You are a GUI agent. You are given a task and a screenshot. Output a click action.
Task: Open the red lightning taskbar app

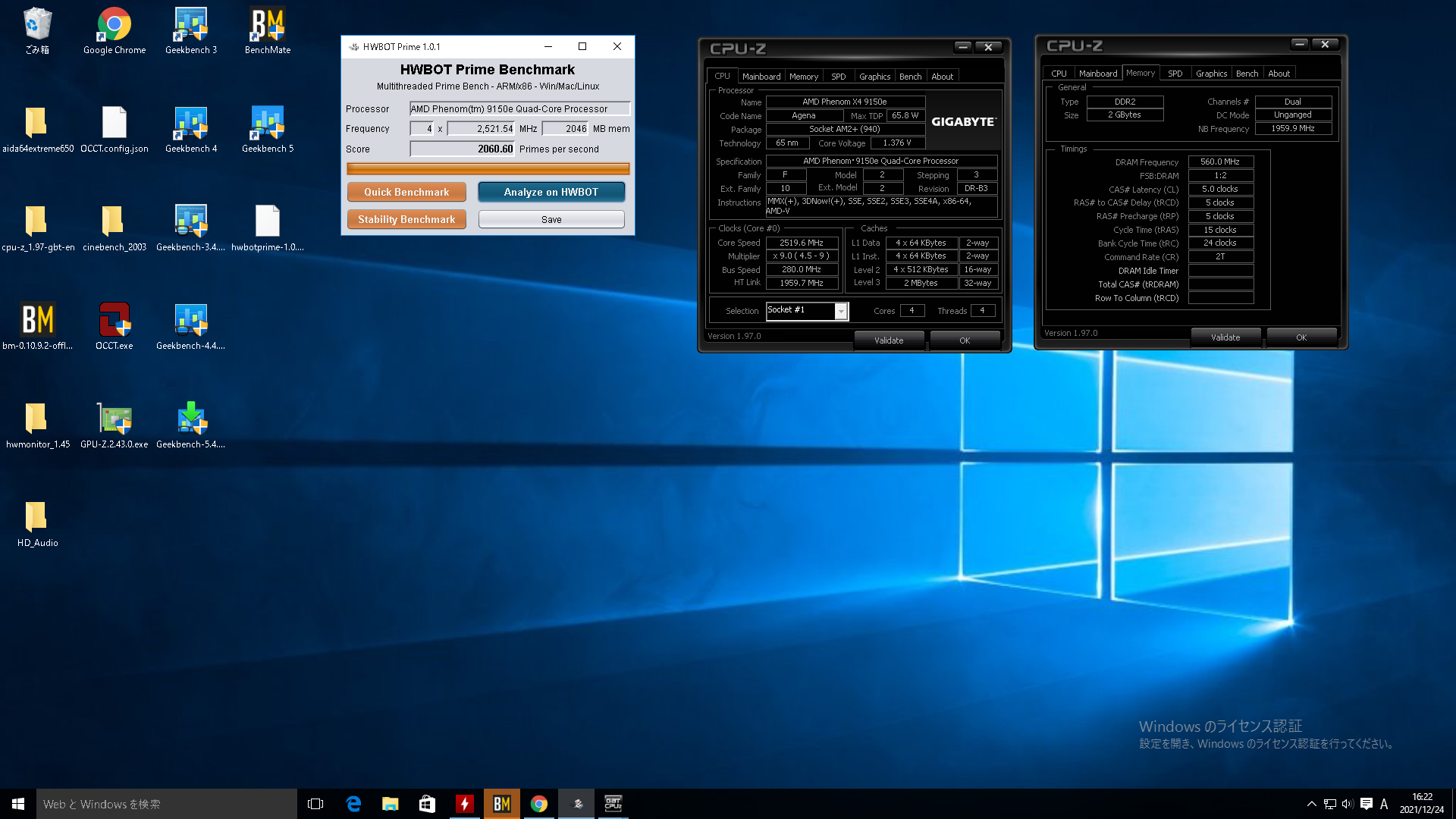(465, 804)
